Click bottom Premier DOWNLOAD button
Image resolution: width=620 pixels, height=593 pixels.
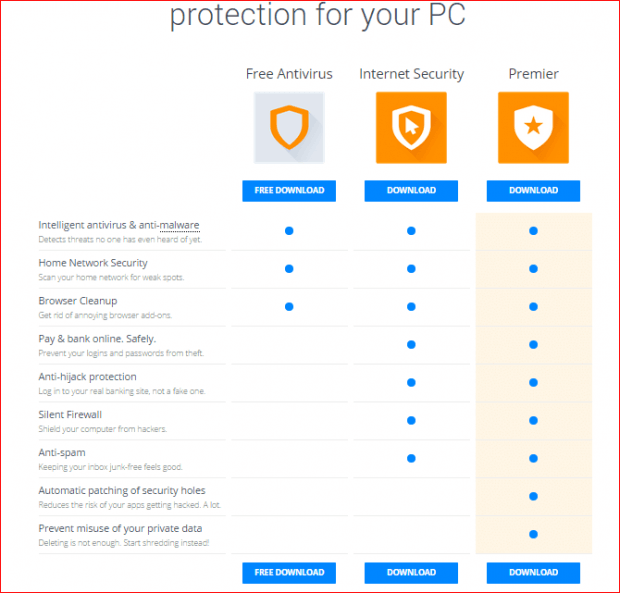[x=533, y=573]
